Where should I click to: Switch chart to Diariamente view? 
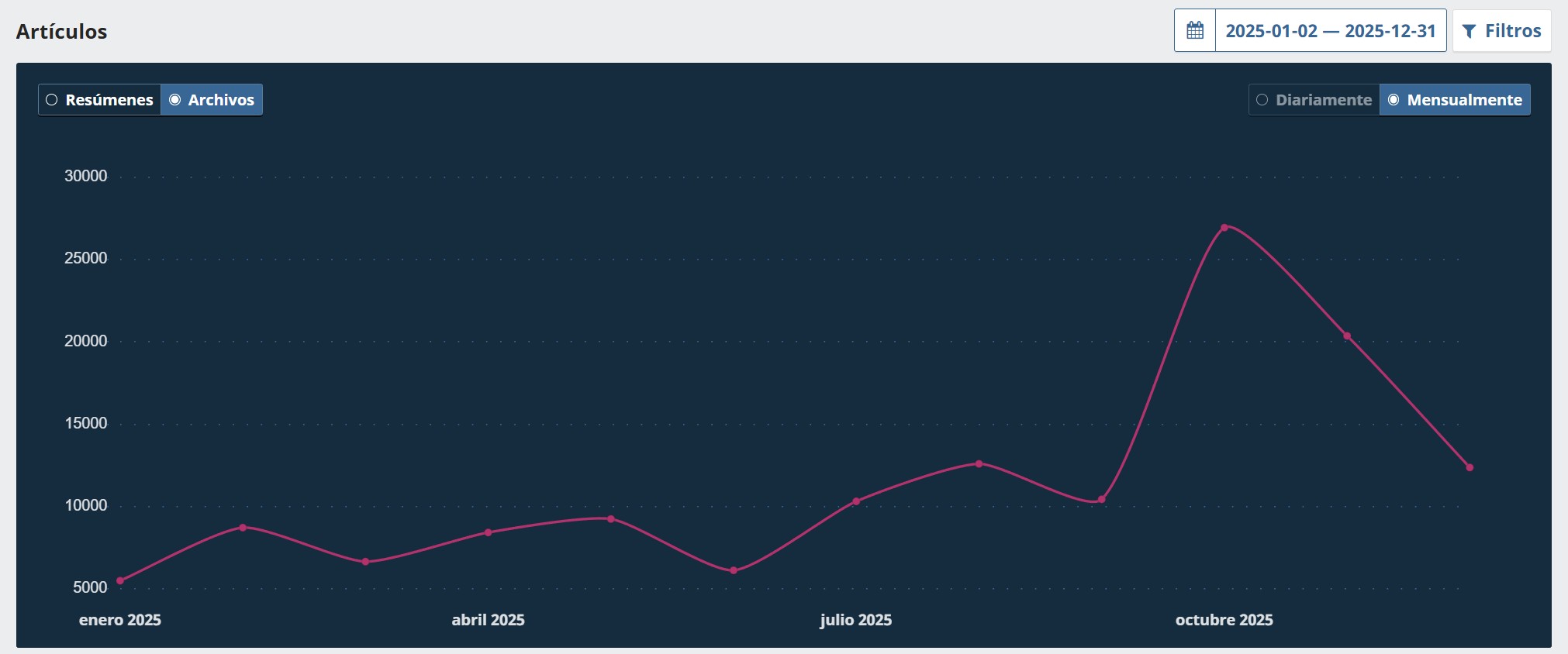(x=1314, y=100)
